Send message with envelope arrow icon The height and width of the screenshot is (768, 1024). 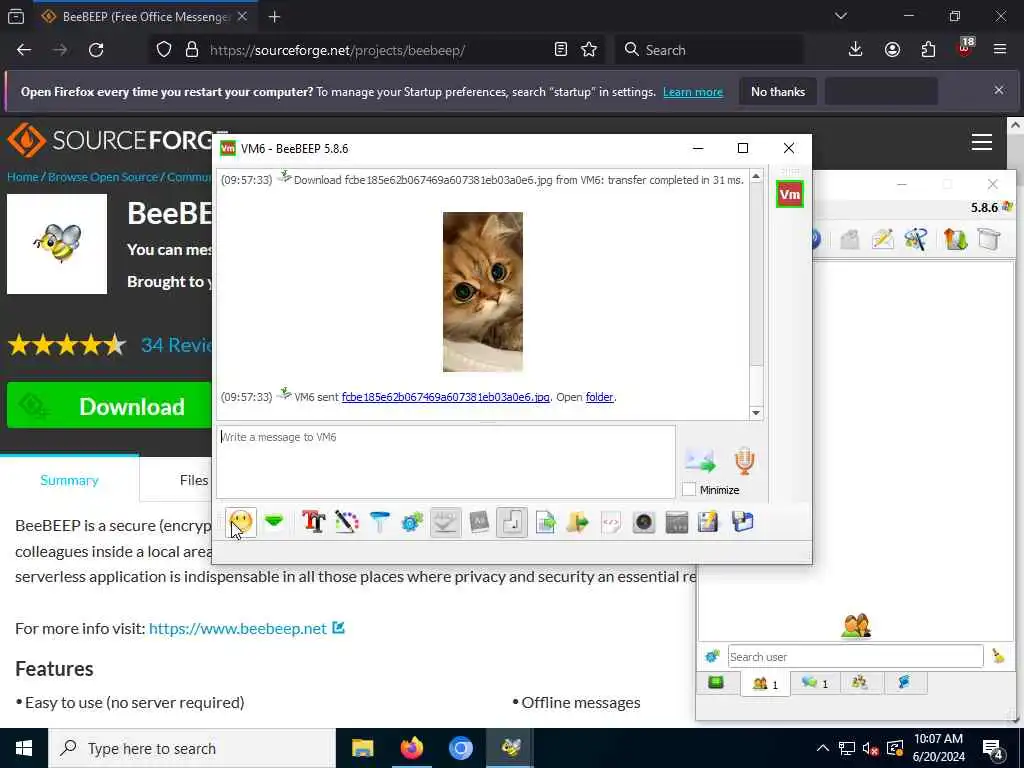(x=700, y=460)
